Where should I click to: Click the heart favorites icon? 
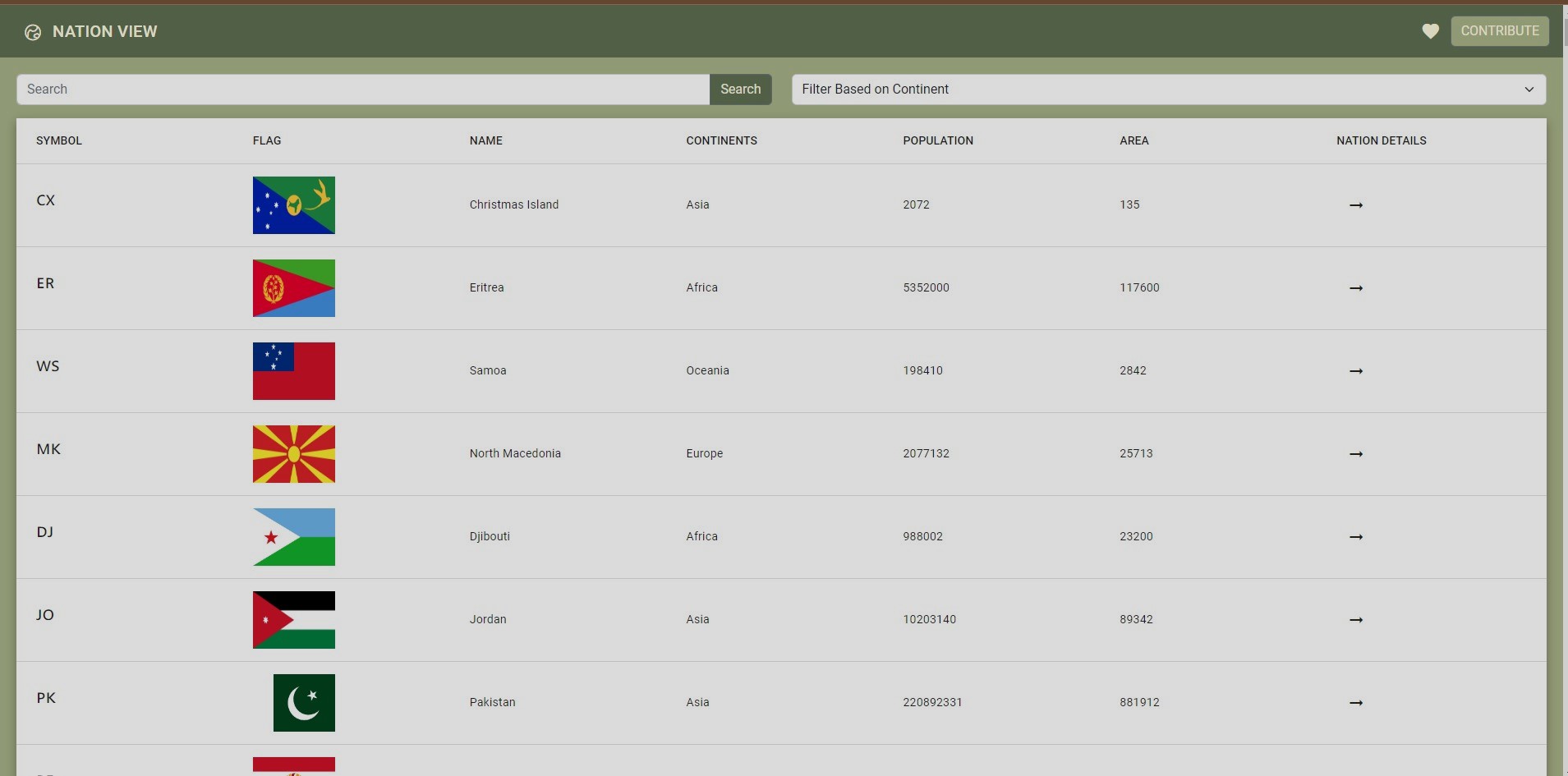pyautogui.click(x=1430, y=31)
